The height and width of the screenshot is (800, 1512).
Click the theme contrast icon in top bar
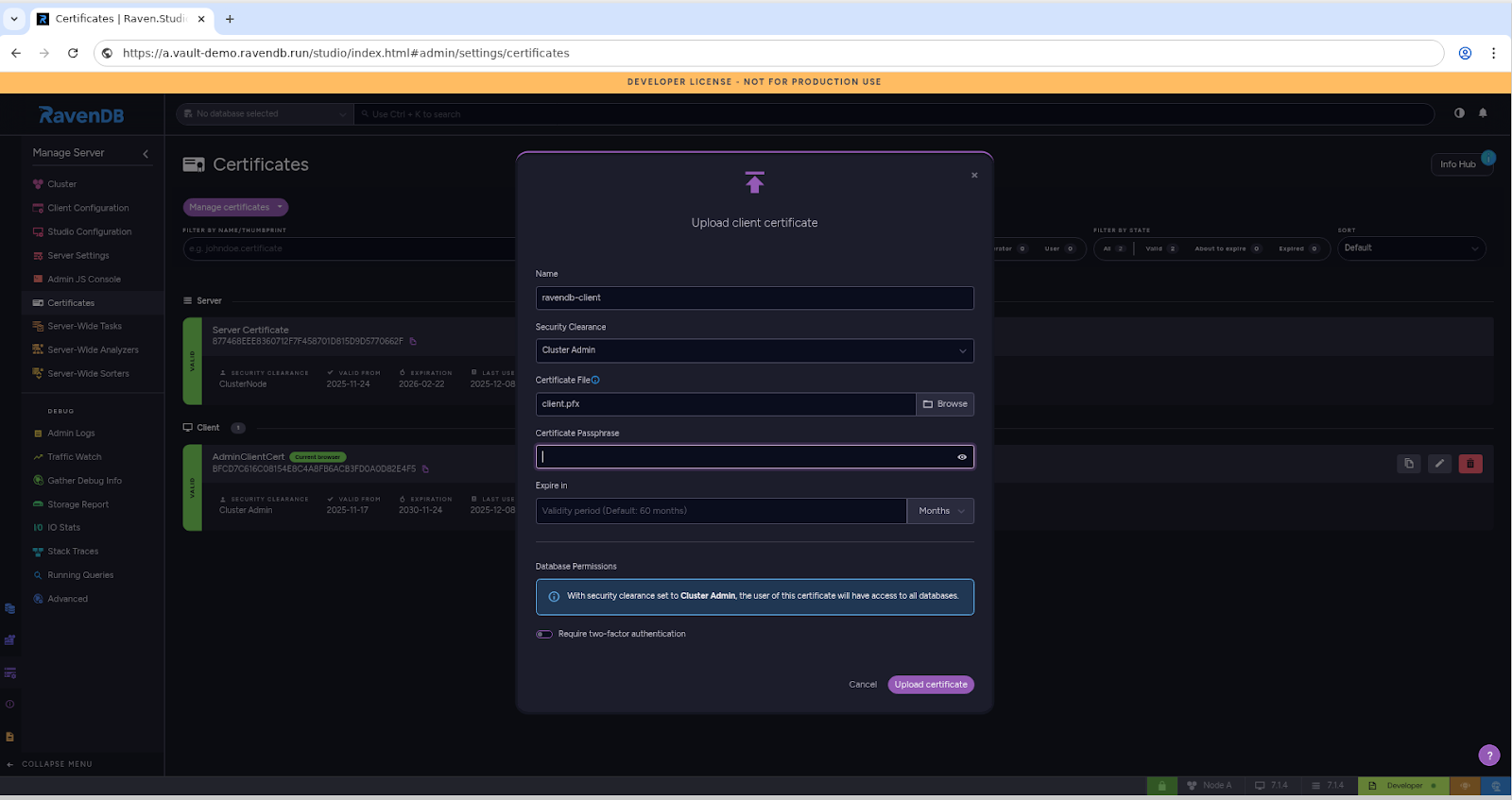[1459, 113]
